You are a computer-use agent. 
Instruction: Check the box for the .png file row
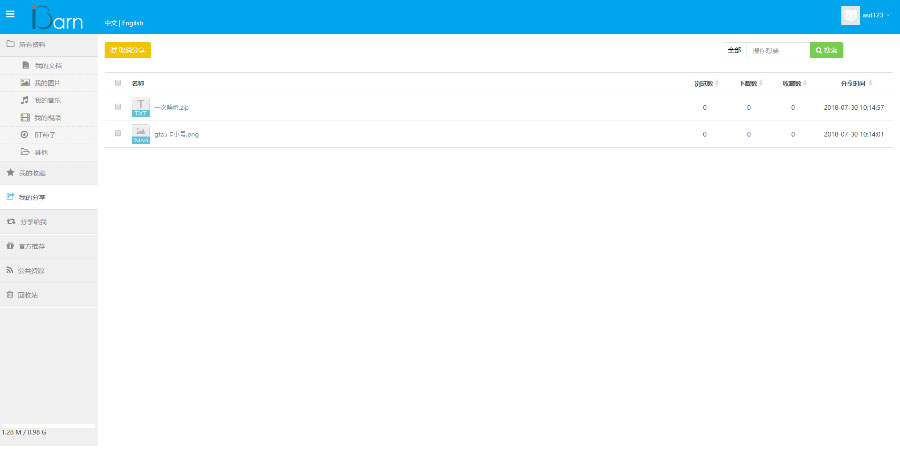(x=118, y=133)
